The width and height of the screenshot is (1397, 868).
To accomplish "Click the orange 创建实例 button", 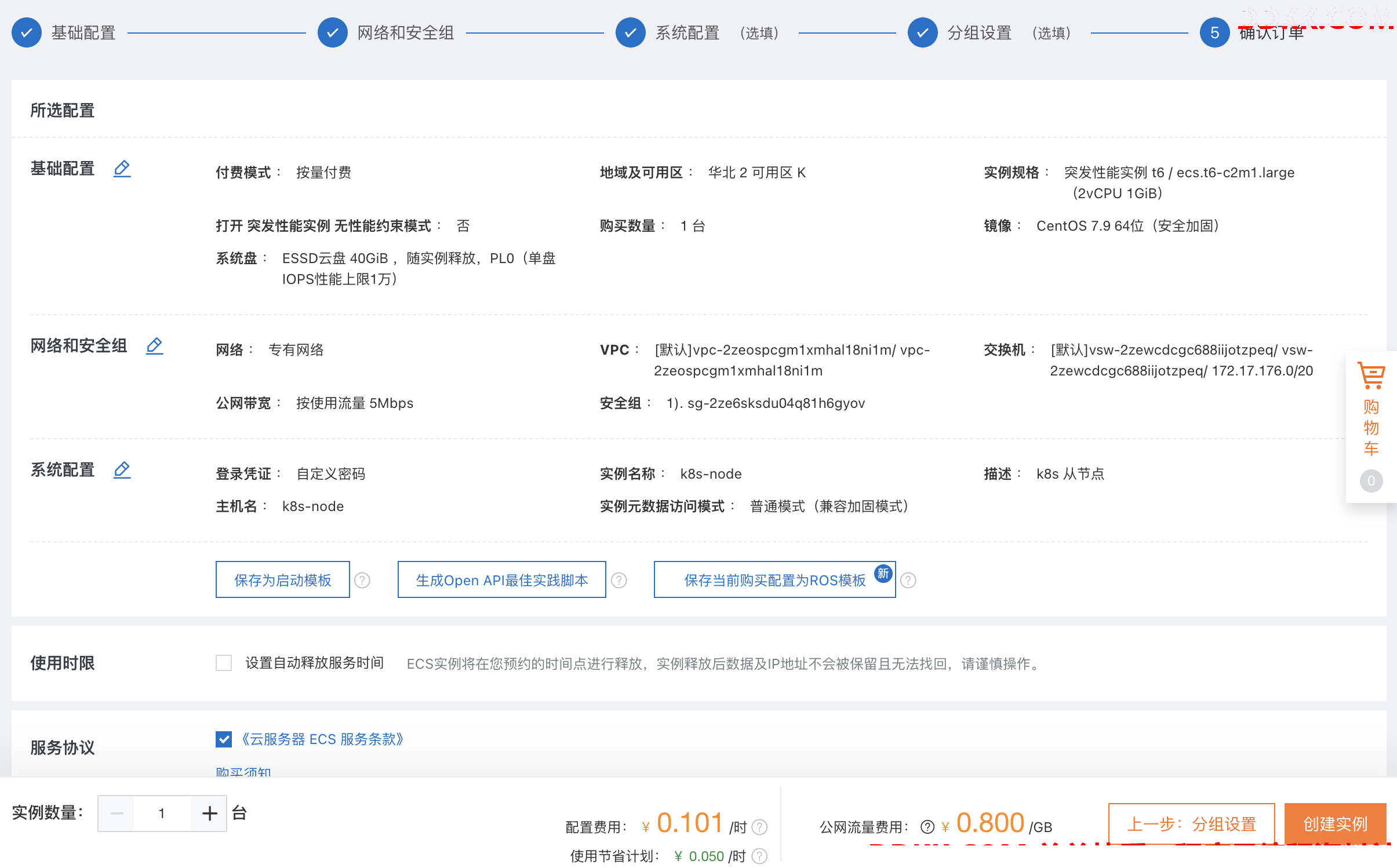I will pyautogui.click(x=1336, y=823).
